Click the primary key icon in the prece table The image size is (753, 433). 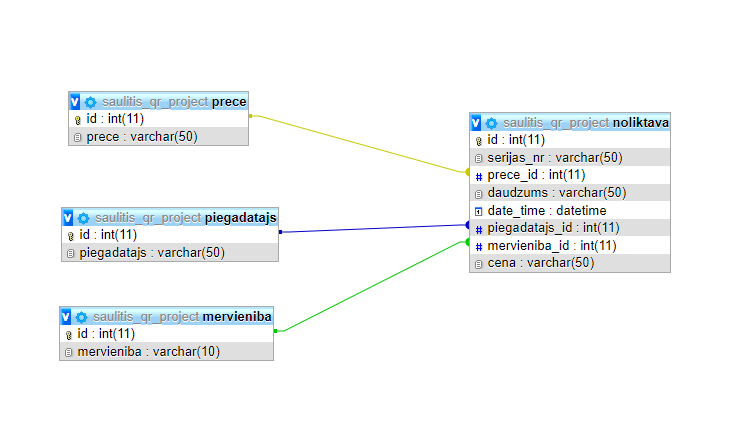[78, 120]
